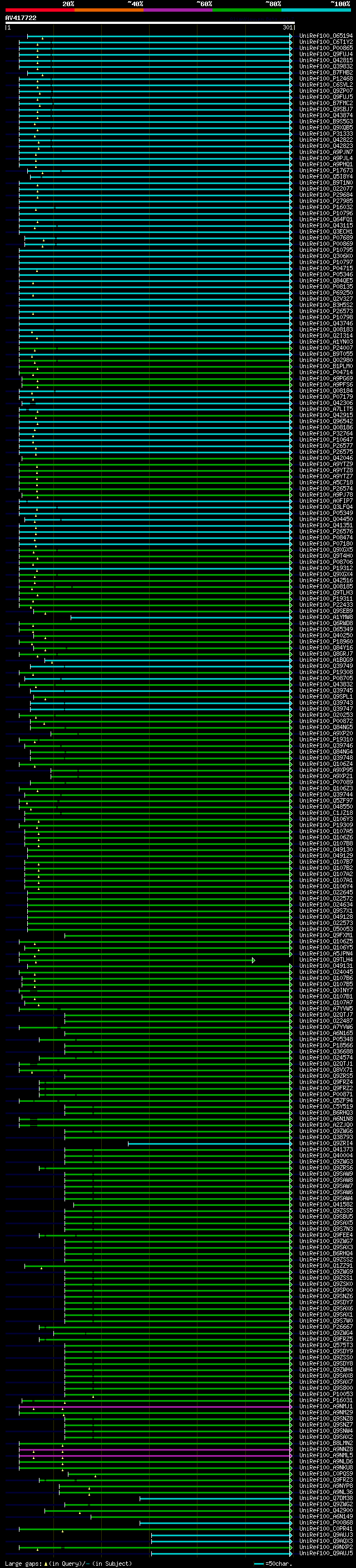Click the UniRef100_Q9AUJ5 label

pos(326,1553)
